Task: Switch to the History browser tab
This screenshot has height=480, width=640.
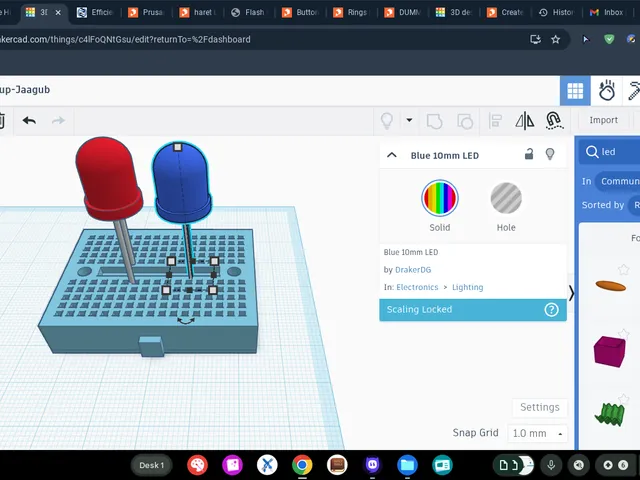Action: pos(556,13)
